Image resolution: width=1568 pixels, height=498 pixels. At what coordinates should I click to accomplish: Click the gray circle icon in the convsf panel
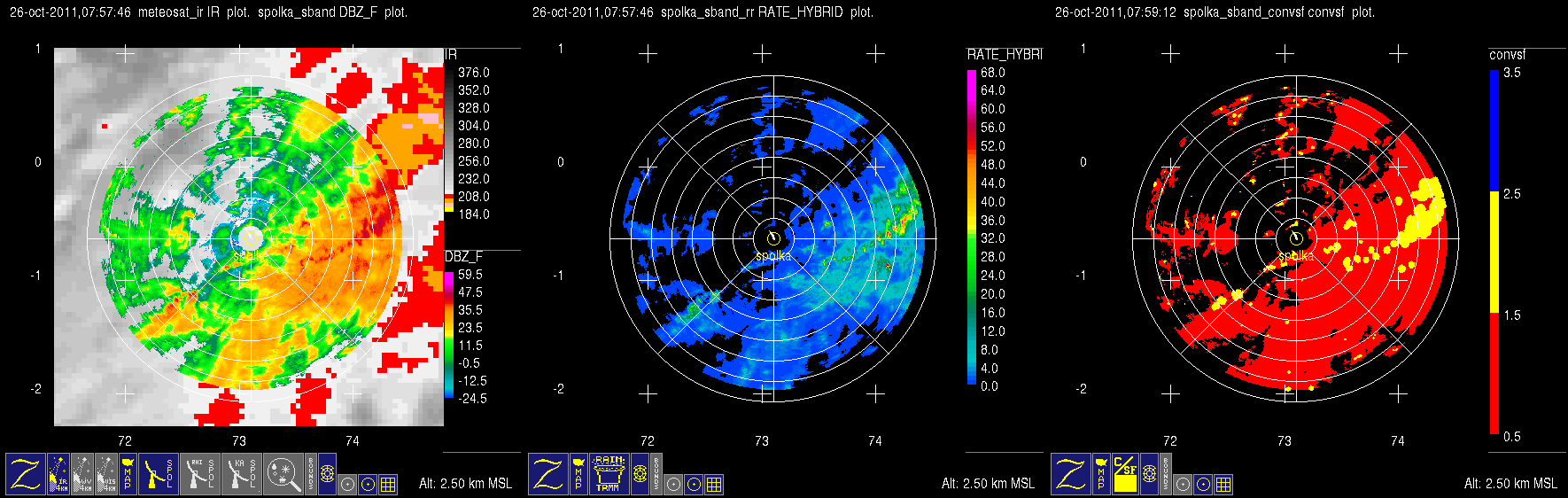click(1183, 484)
